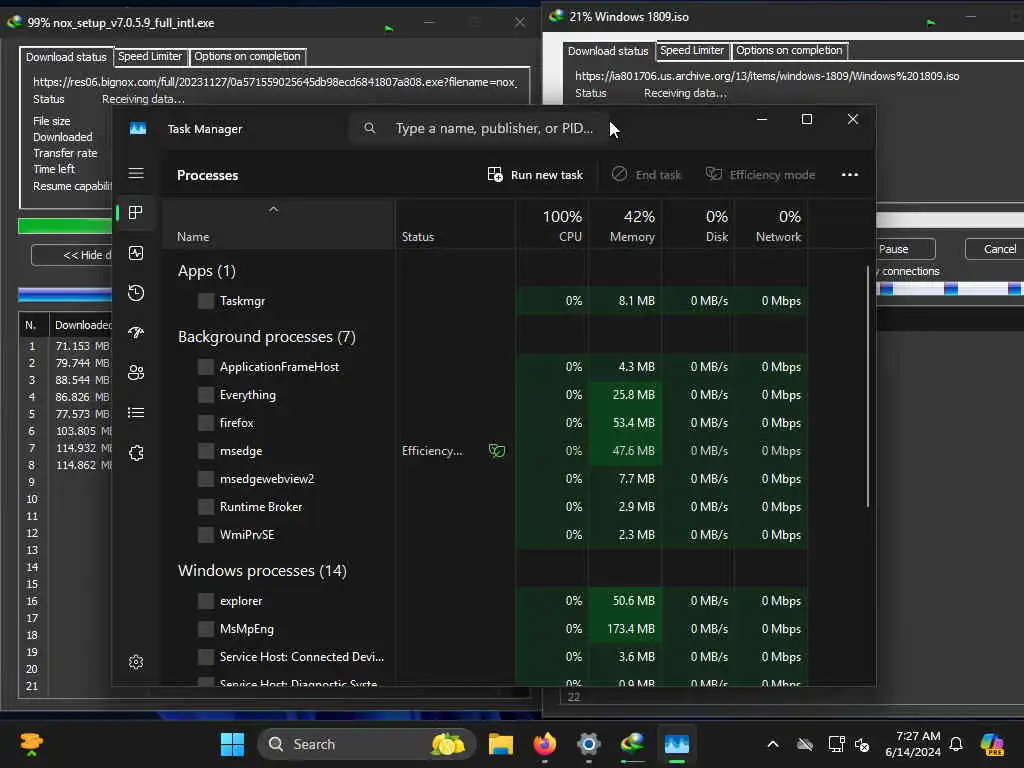Open Startup apps page in Task Manager
Viewport: 1024px width, 768px height.
[x=136, y=333]
